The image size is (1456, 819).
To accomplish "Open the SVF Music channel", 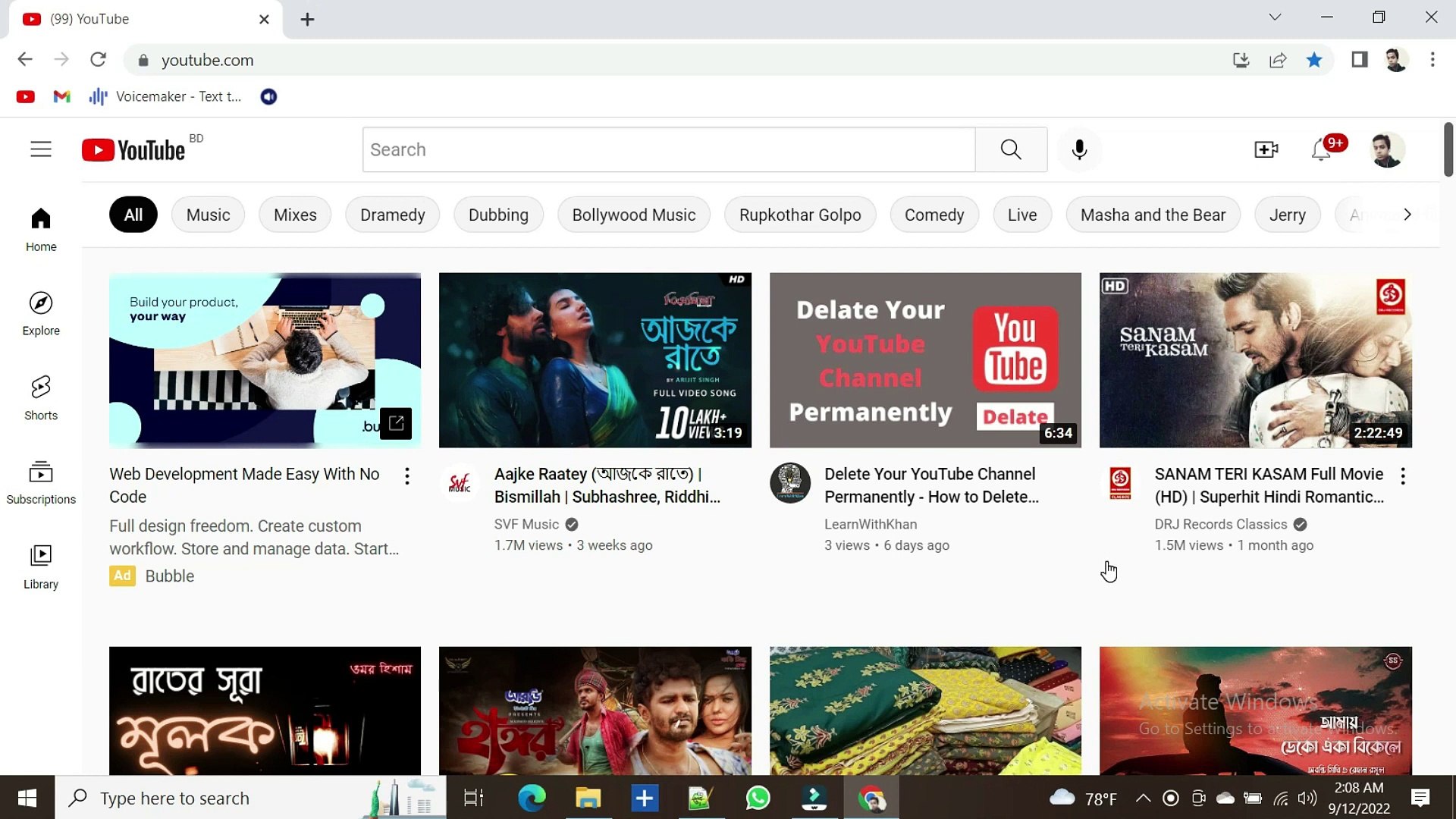I will [x=526, y=524].
